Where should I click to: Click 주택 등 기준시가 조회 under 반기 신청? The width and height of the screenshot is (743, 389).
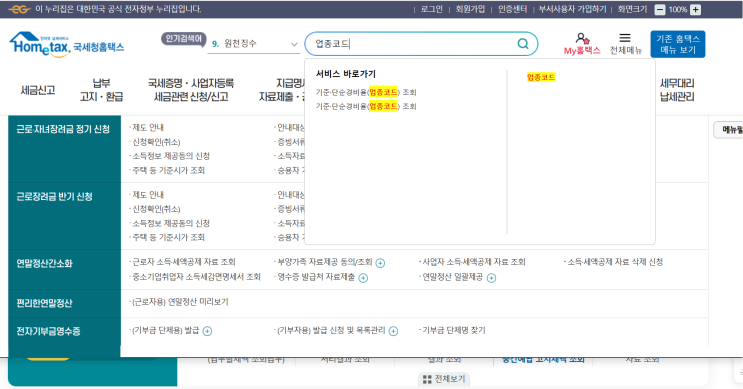(168, 237)
